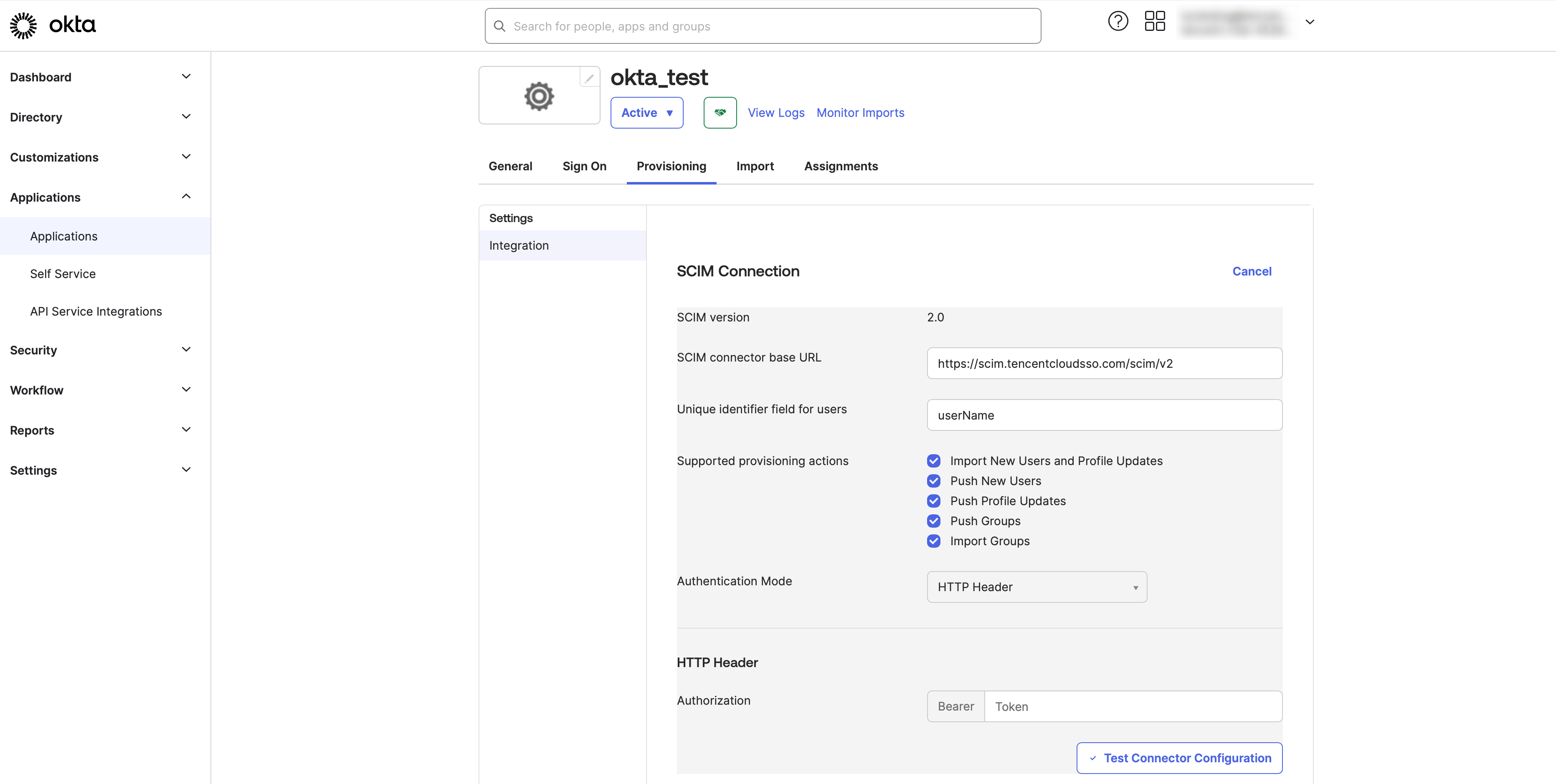Image resolution: width=1556 pixels, height=784 pixels.
Task: Toggle the Import Groups checkbox
Action: click(x=933, y=541)
